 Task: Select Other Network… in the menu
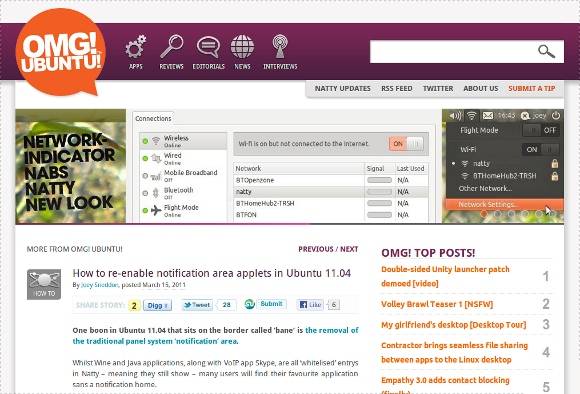485,188
